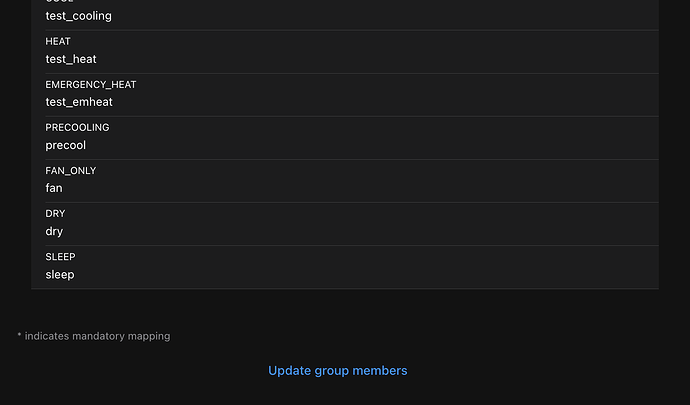
Task: Click the PRECOOLING mode label
Action: click(x=77, y=128)
